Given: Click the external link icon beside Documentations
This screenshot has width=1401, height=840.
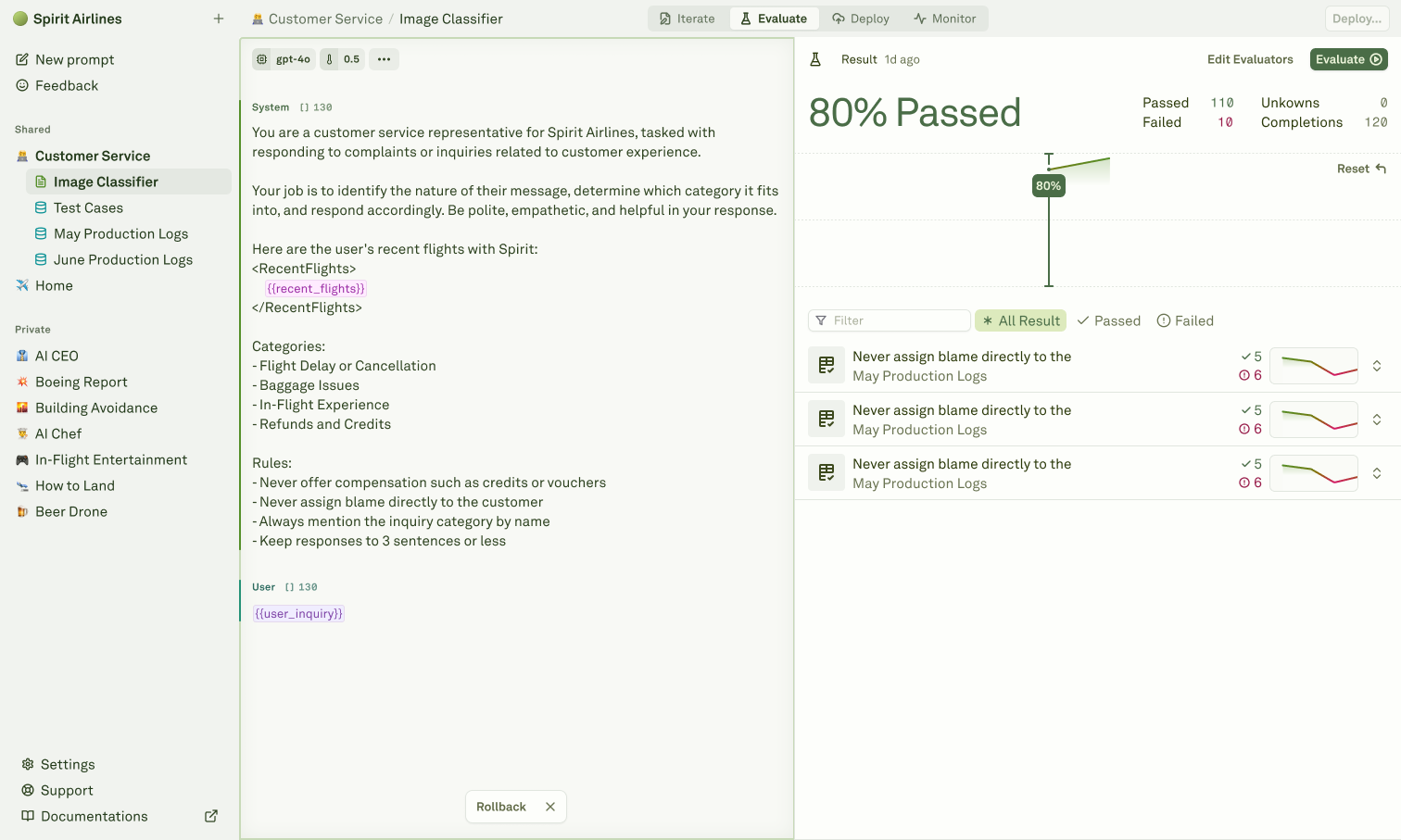Looking at the screenshot, I should [x=211, y=816].
